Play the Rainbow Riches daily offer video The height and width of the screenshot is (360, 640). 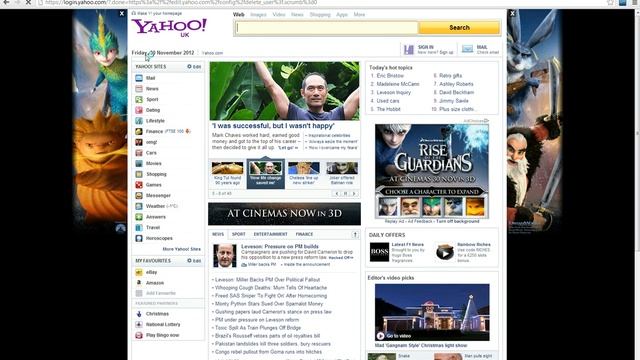[x=444, y=253]
